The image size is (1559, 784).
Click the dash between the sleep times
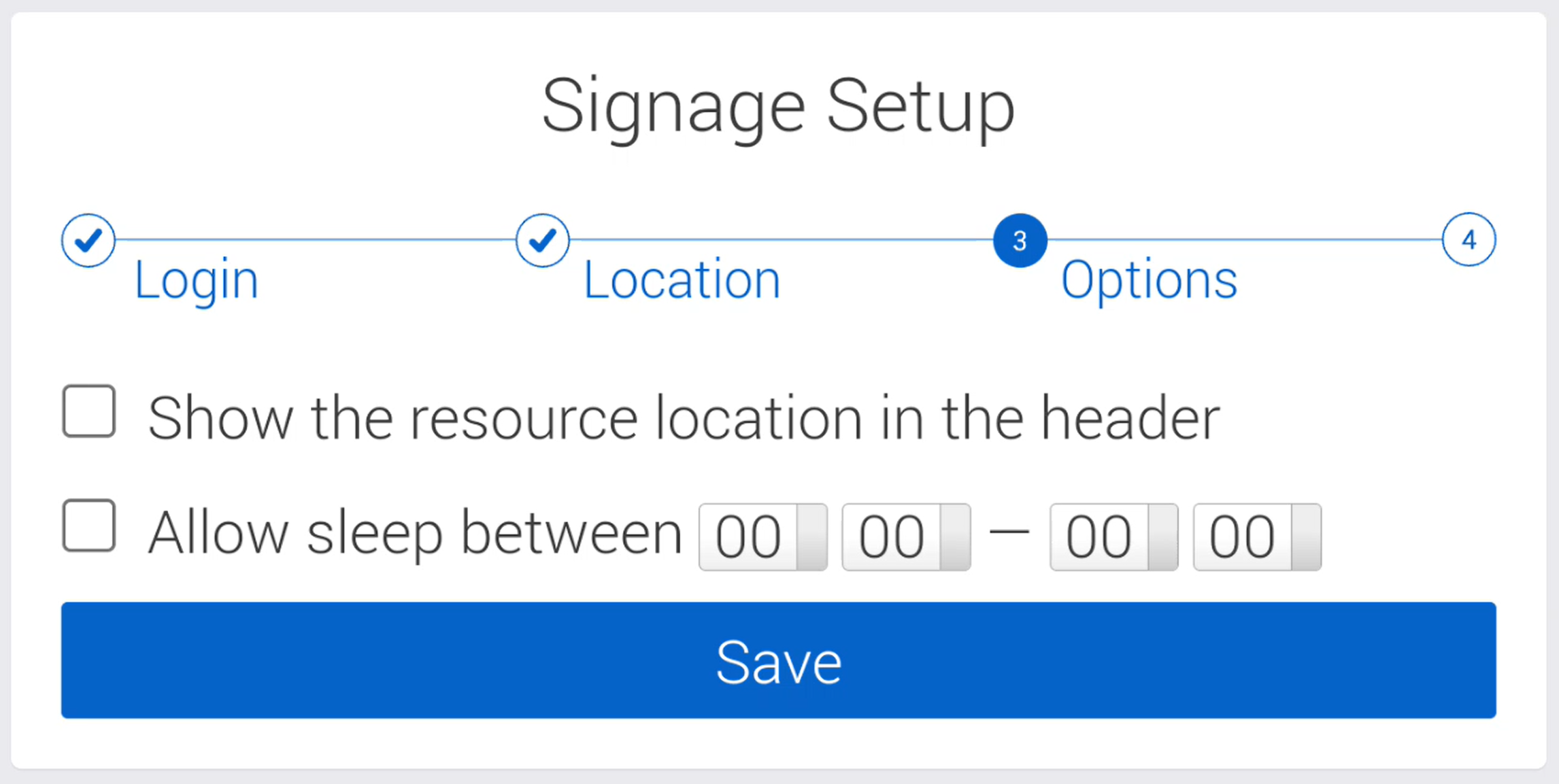point(1009,532)
